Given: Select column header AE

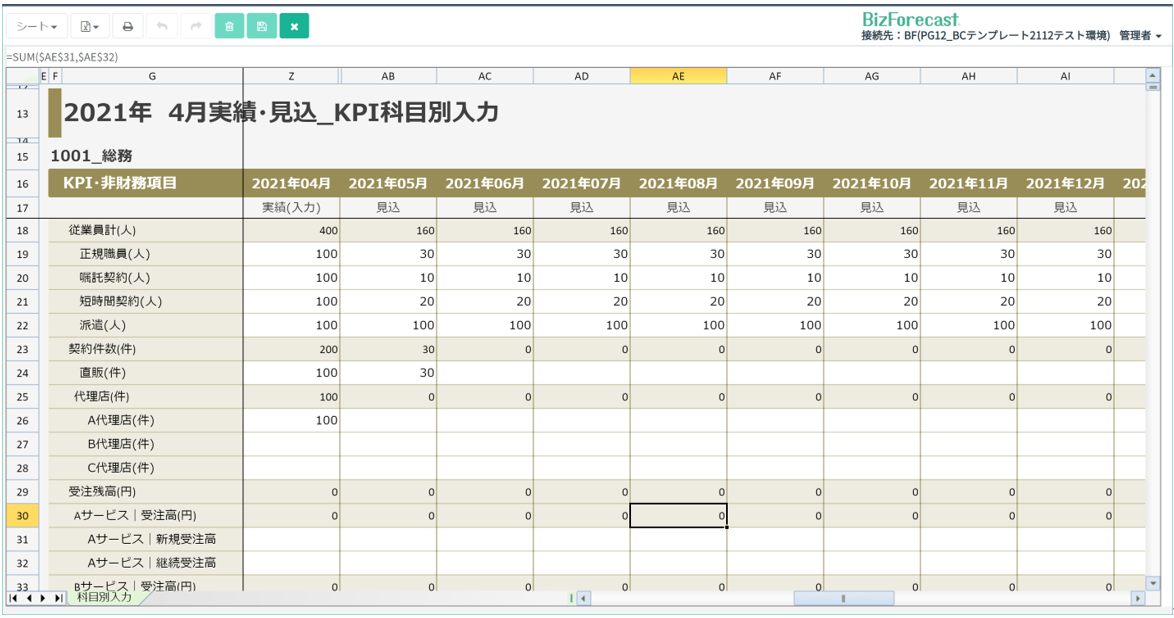Looking at the screenshot, I should (x=678, y=76).
